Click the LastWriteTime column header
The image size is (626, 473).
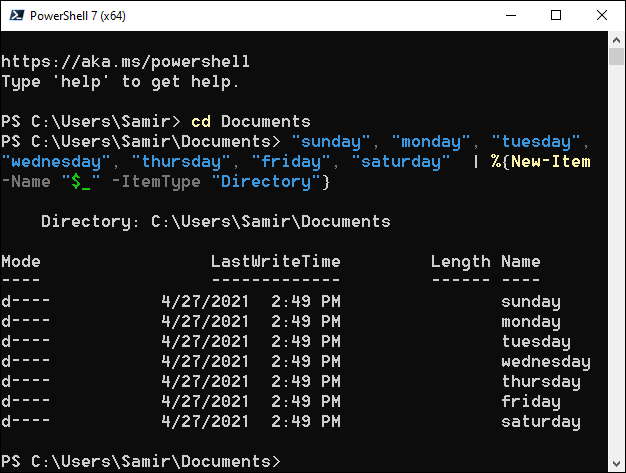(275, 262)
